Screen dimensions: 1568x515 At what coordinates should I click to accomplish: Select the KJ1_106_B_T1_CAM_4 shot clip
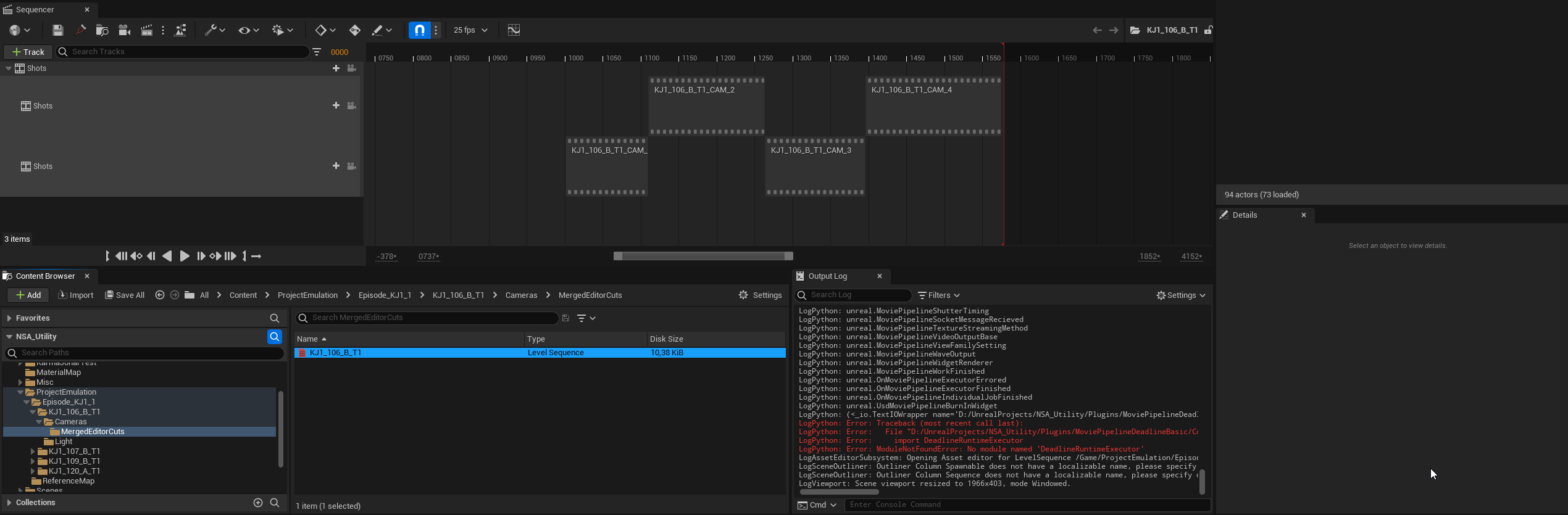933,105
